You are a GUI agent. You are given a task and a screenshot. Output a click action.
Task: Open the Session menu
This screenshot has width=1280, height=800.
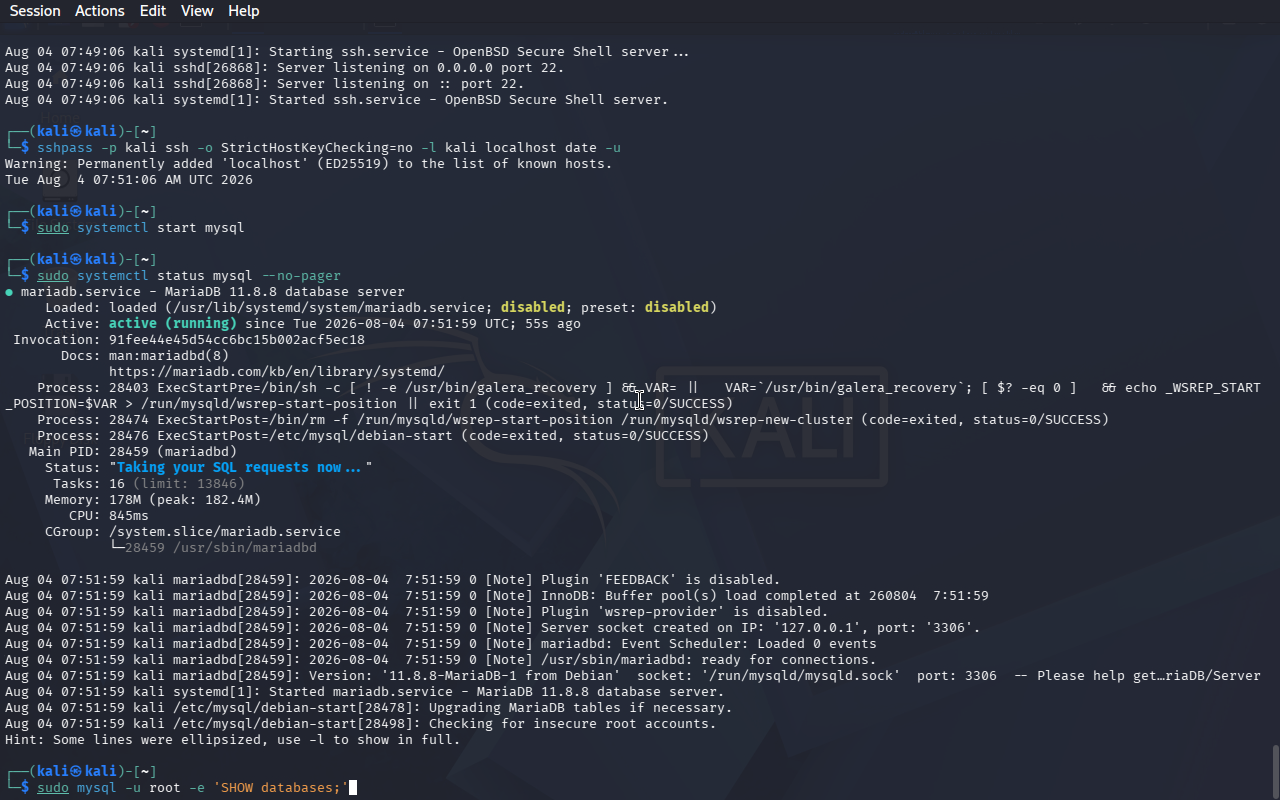click(35, 11)
